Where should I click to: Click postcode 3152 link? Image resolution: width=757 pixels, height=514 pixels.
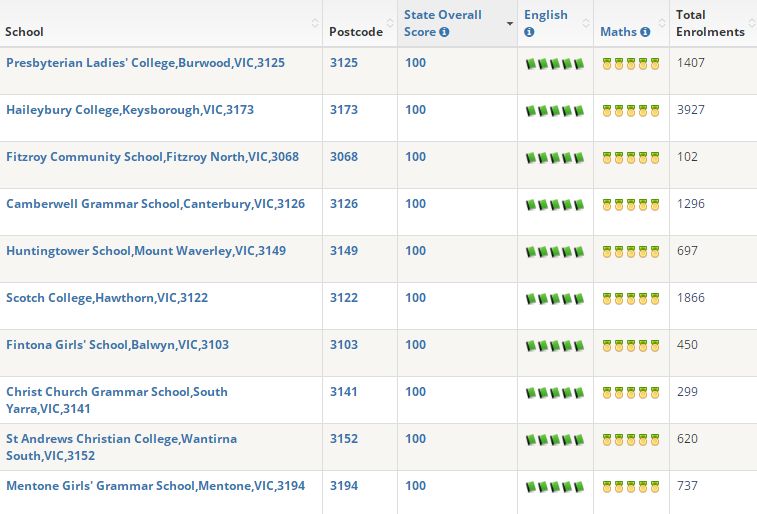pos(344,439)
